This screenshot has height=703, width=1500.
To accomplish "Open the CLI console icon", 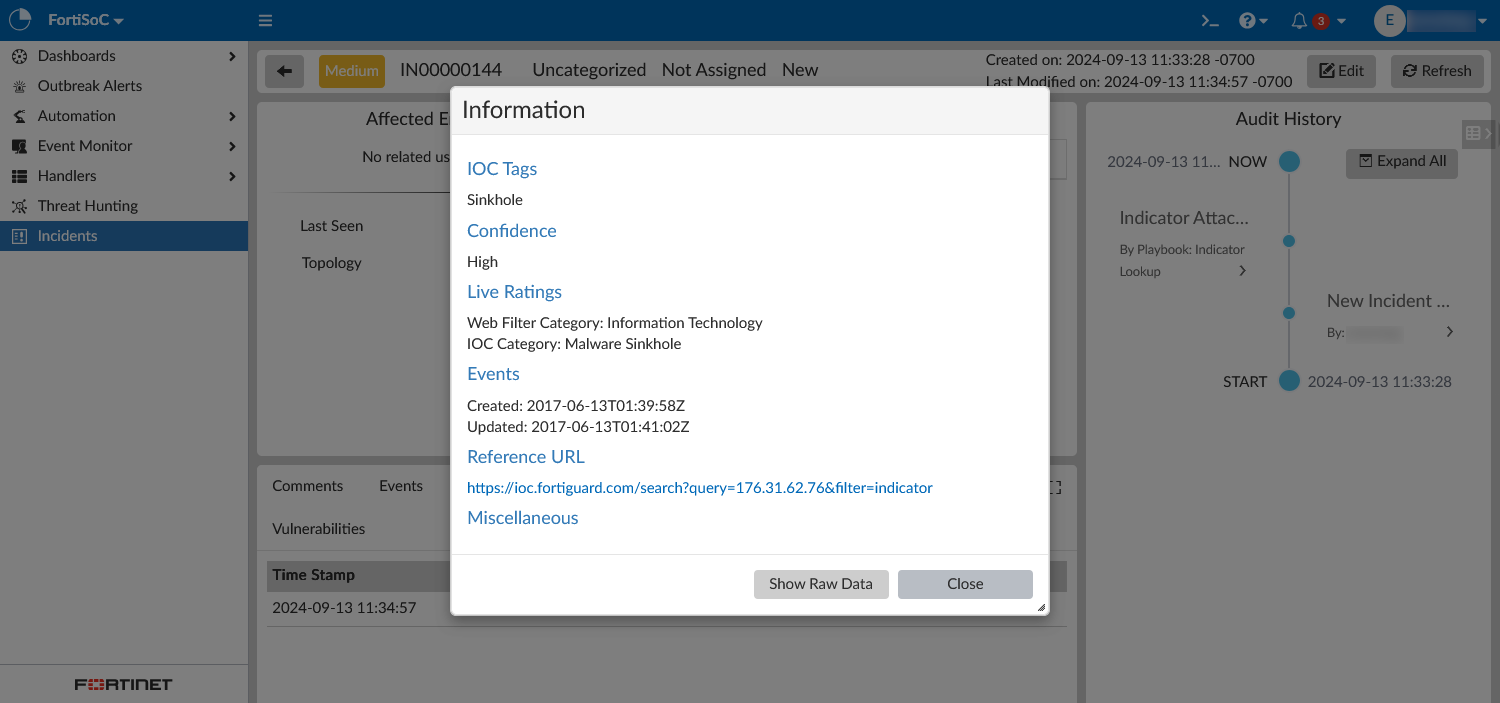I will (1210, 21).
